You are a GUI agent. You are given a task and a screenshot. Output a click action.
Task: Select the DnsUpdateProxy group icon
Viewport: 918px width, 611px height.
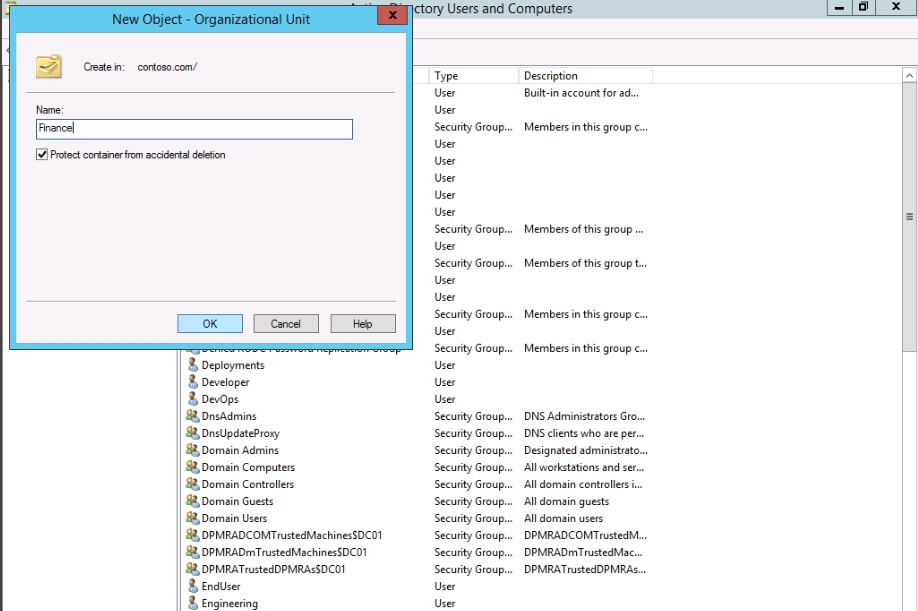point(193,433)
